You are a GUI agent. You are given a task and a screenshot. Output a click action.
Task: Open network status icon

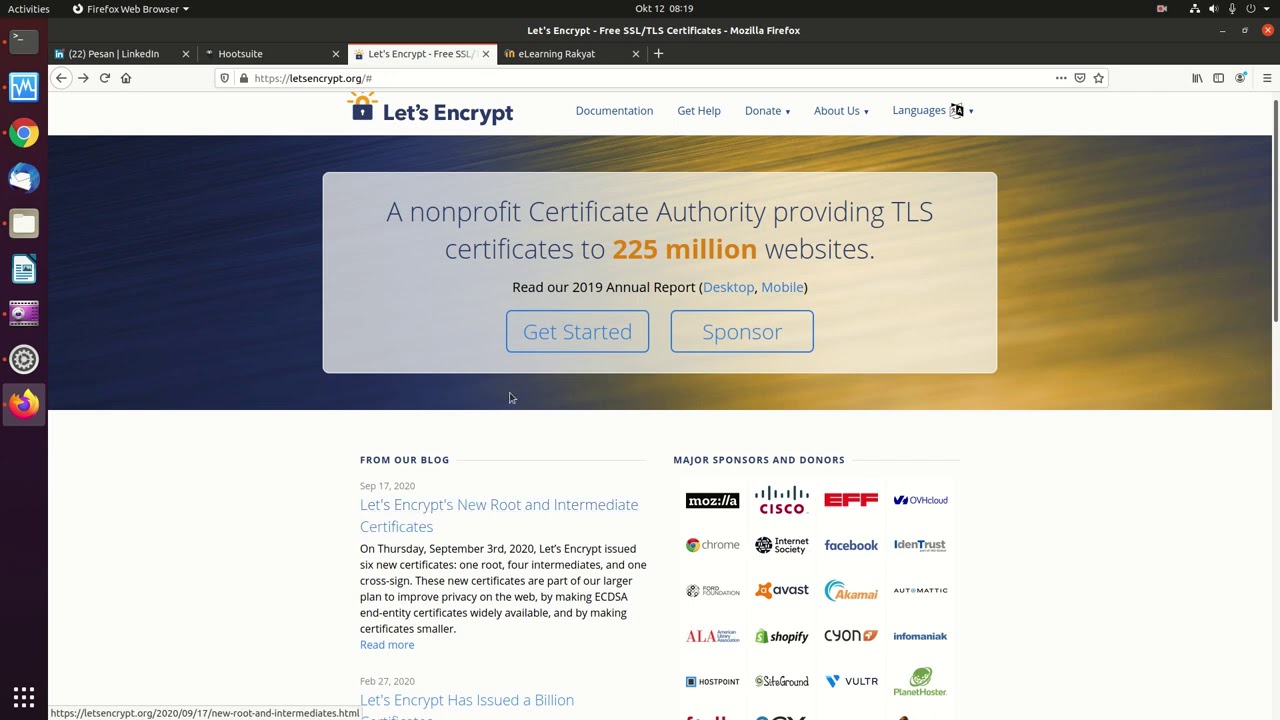pos(1195,9)
